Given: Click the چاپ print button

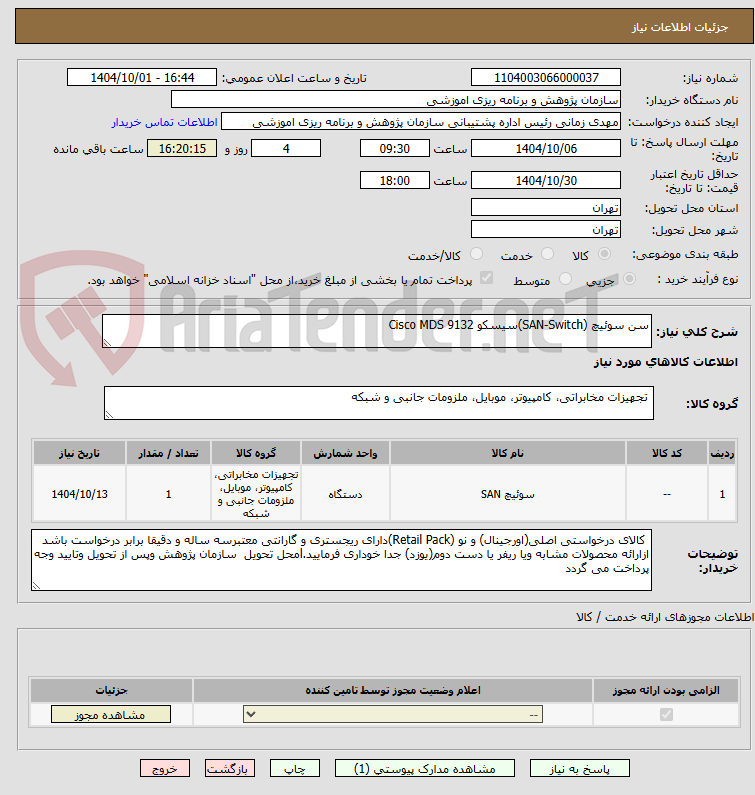Looking at the screenshot, I should (295, 769).
